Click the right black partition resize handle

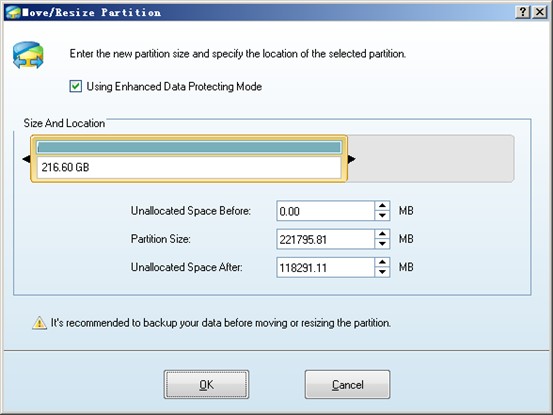[352, 159]
